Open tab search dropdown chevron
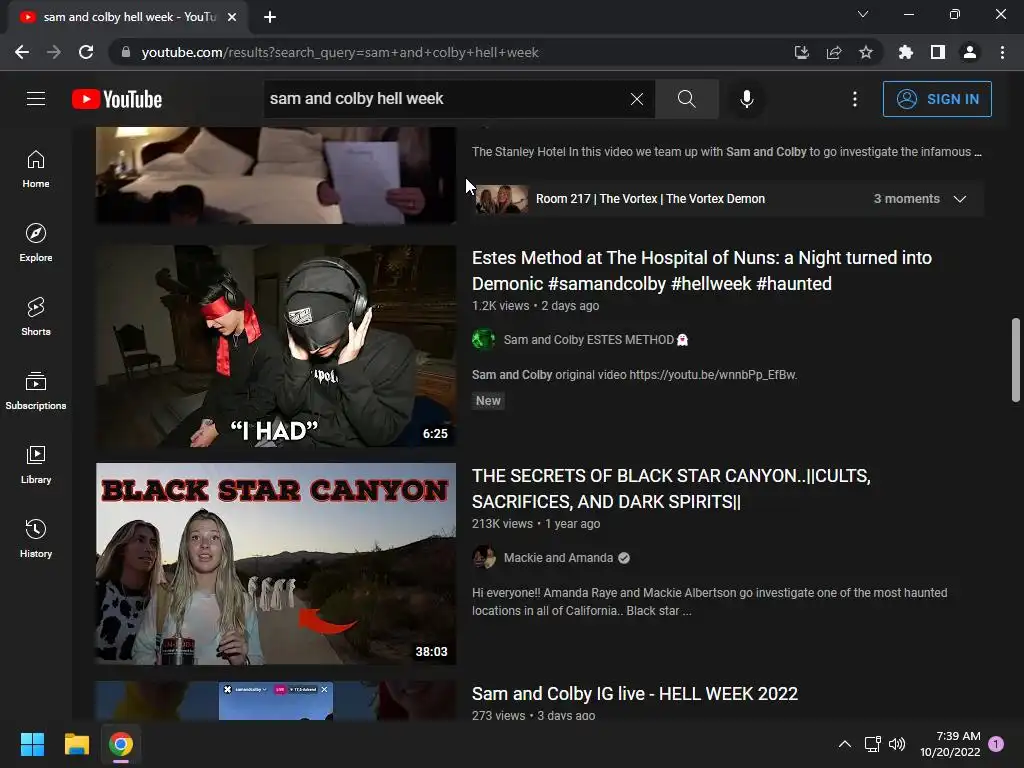This screenshot has height=768, width=1024. [863, 14]
